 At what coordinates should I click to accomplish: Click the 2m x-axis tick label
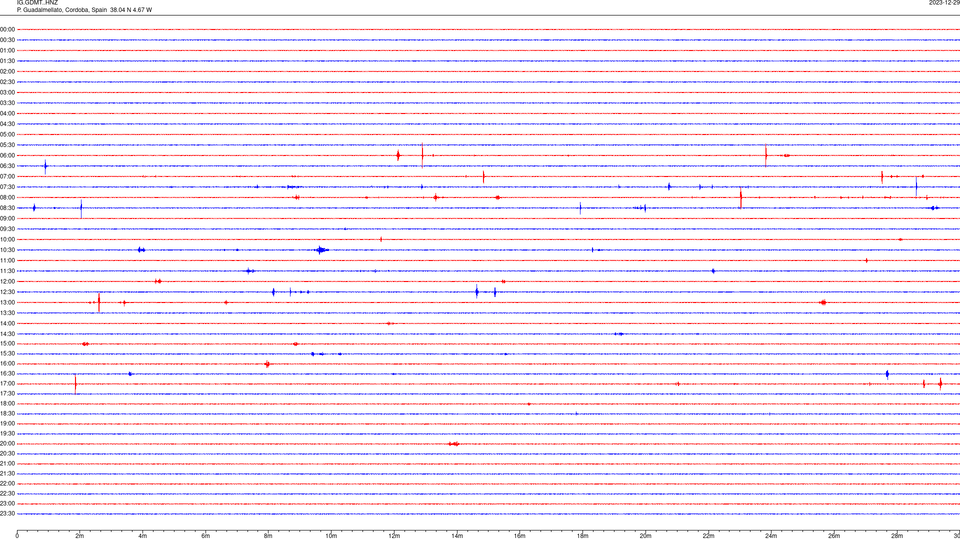coord(80,536)
